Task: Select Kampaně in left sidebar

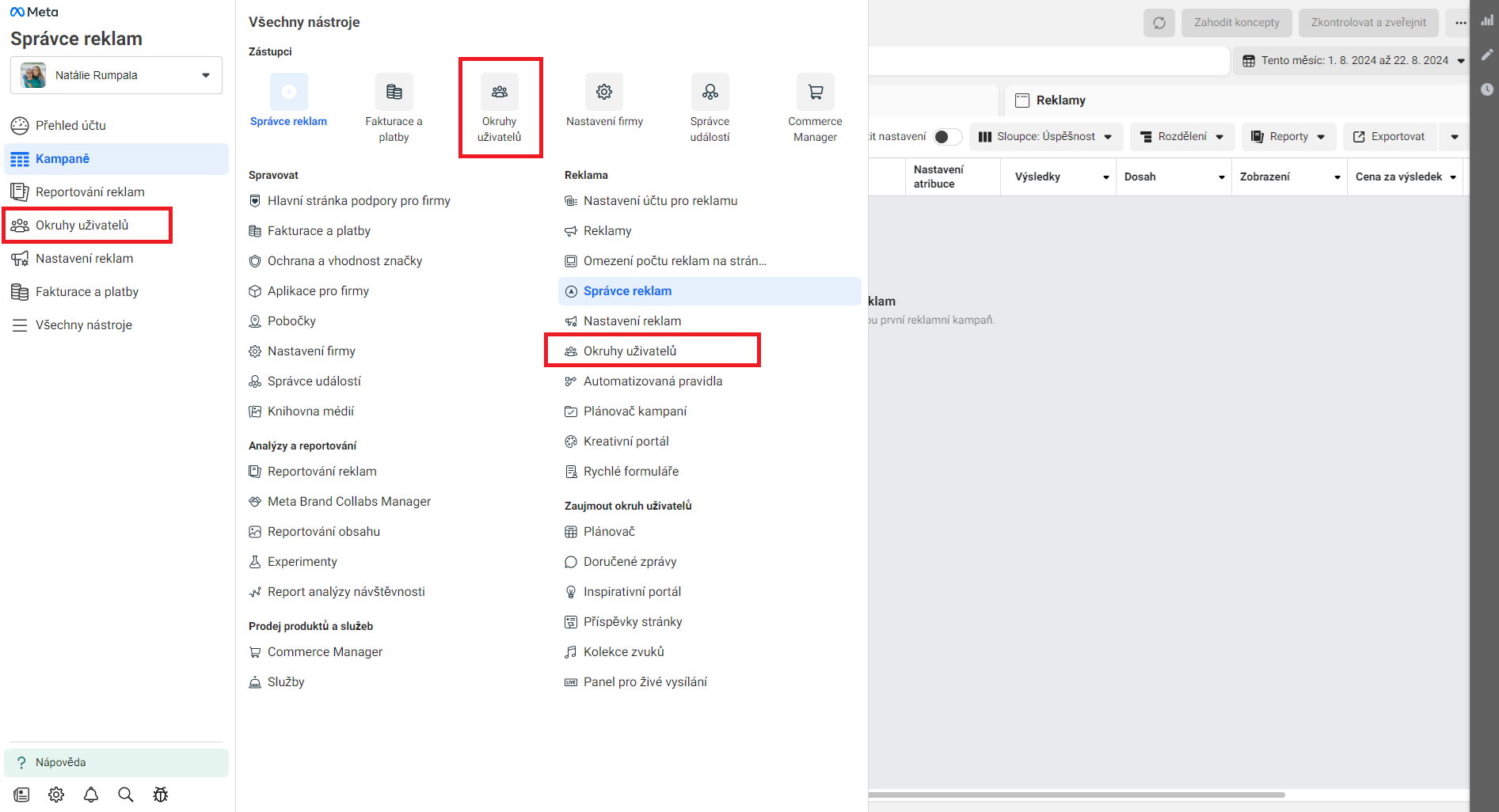Action: click(116, 158)
